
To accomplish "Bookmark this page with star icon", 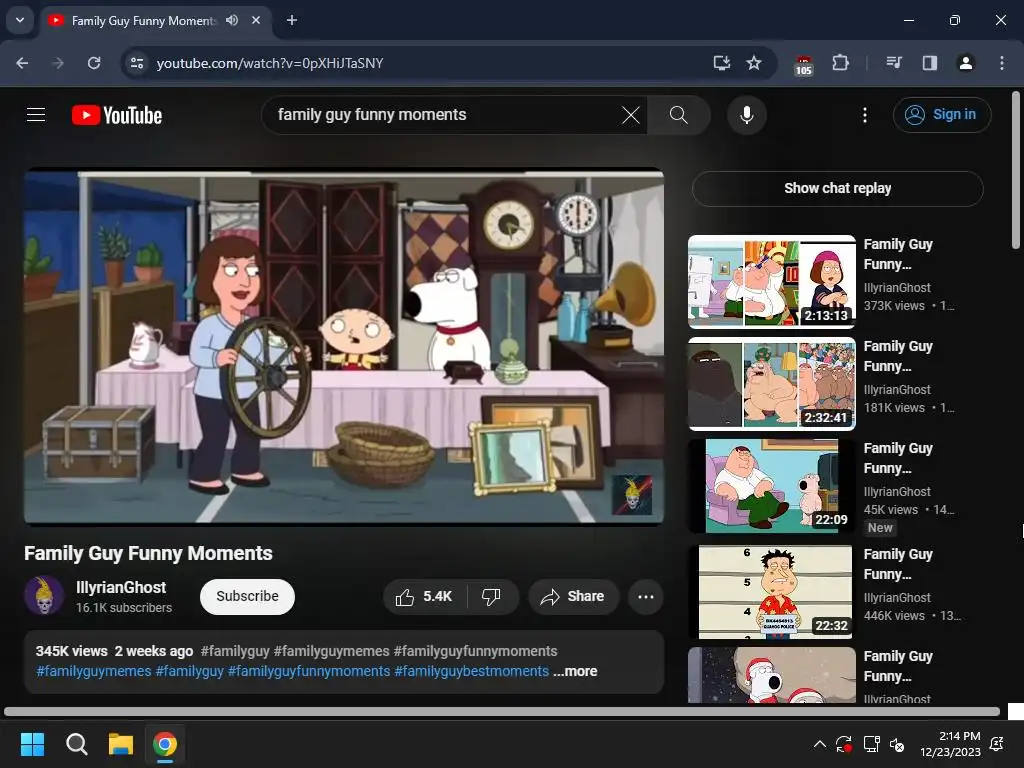I will click(754, 63).
